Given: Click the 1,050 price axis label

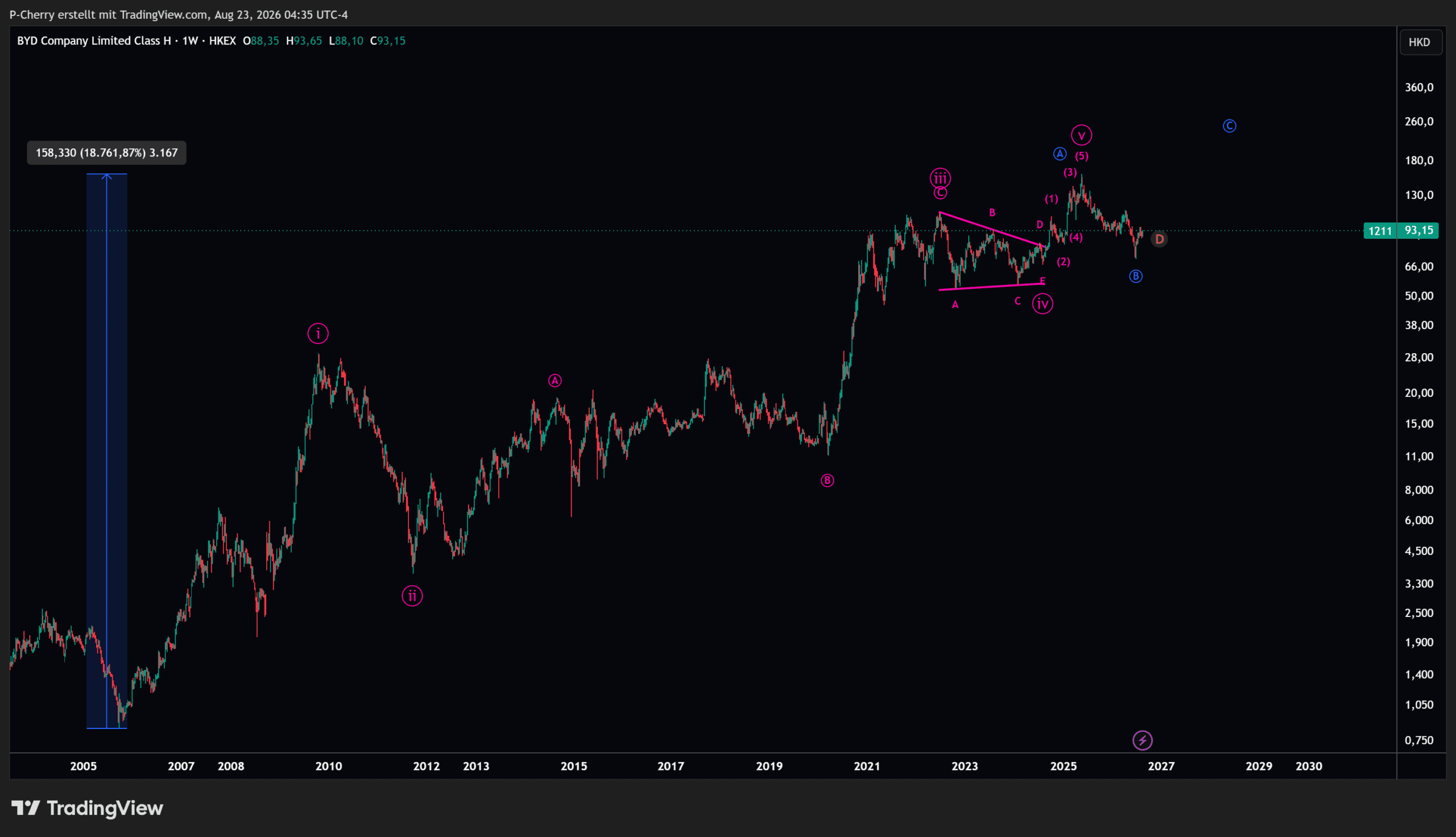Looking at the screenshot, I should point(1419,705).
